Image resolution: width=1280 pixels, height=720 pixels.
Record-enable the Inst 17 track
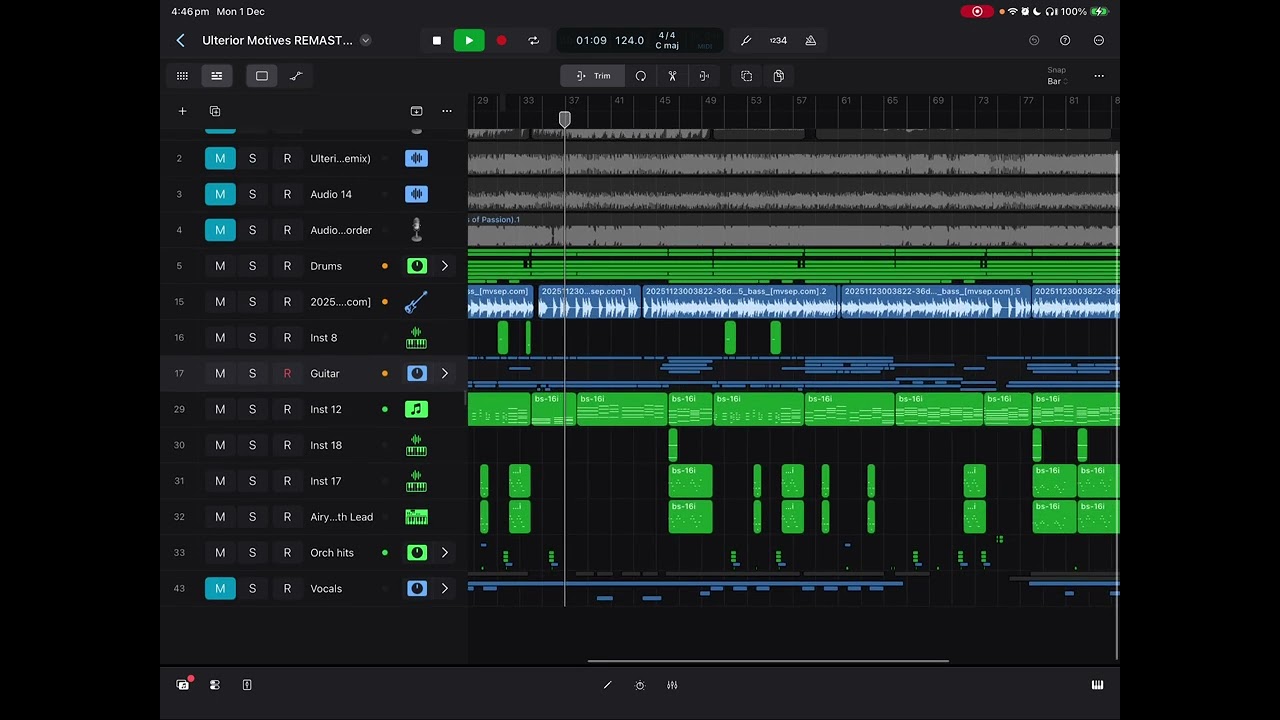click(287, 481)
